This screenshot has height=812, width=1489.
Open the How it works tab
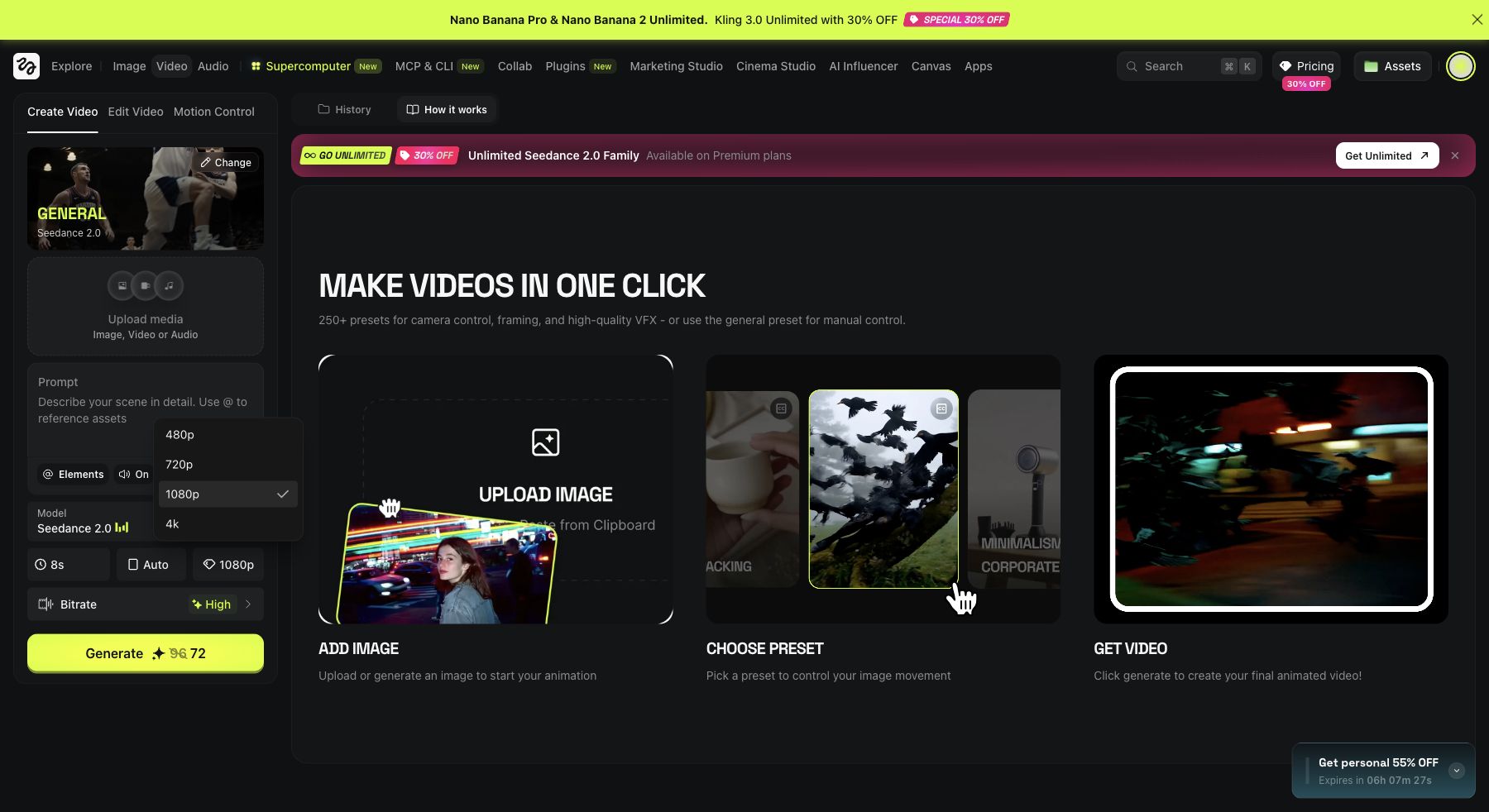point(447,109)
